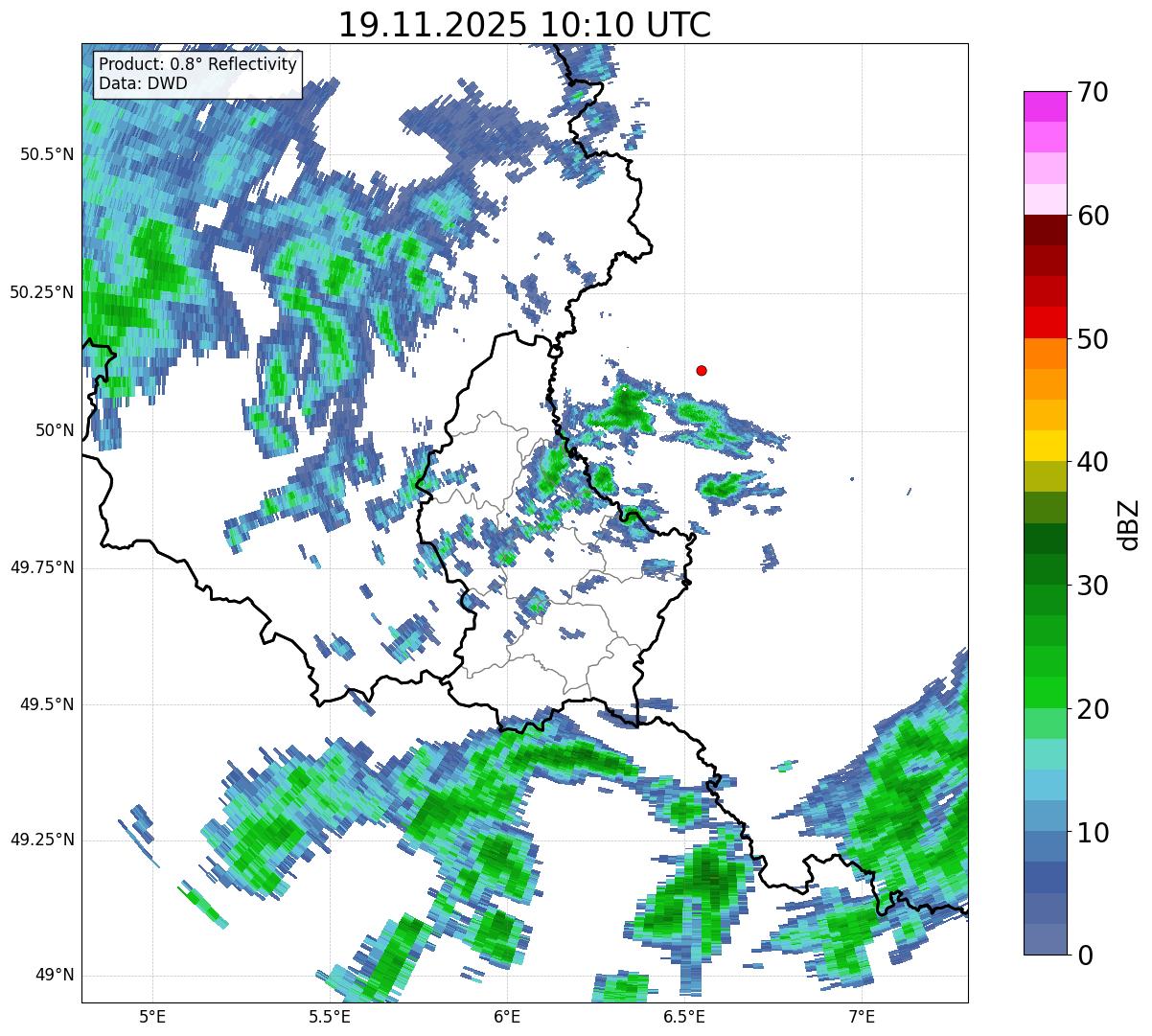Click the Data: DWD label

[143, 83]
